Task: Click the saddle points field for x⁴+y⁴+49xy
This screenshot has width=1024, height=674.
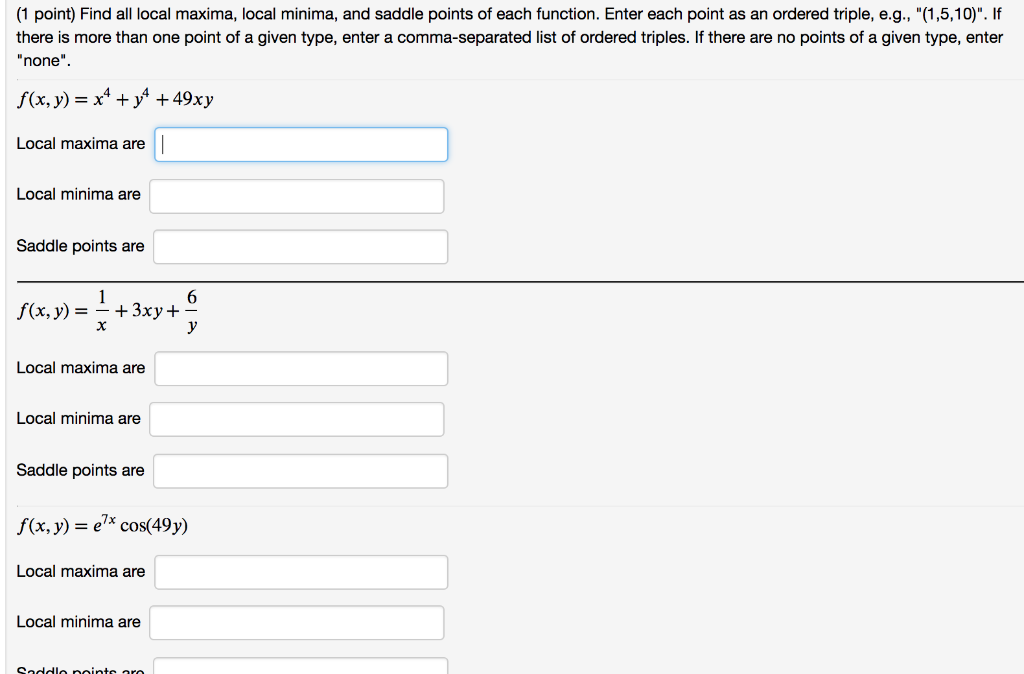Action: tap(299, 246)
